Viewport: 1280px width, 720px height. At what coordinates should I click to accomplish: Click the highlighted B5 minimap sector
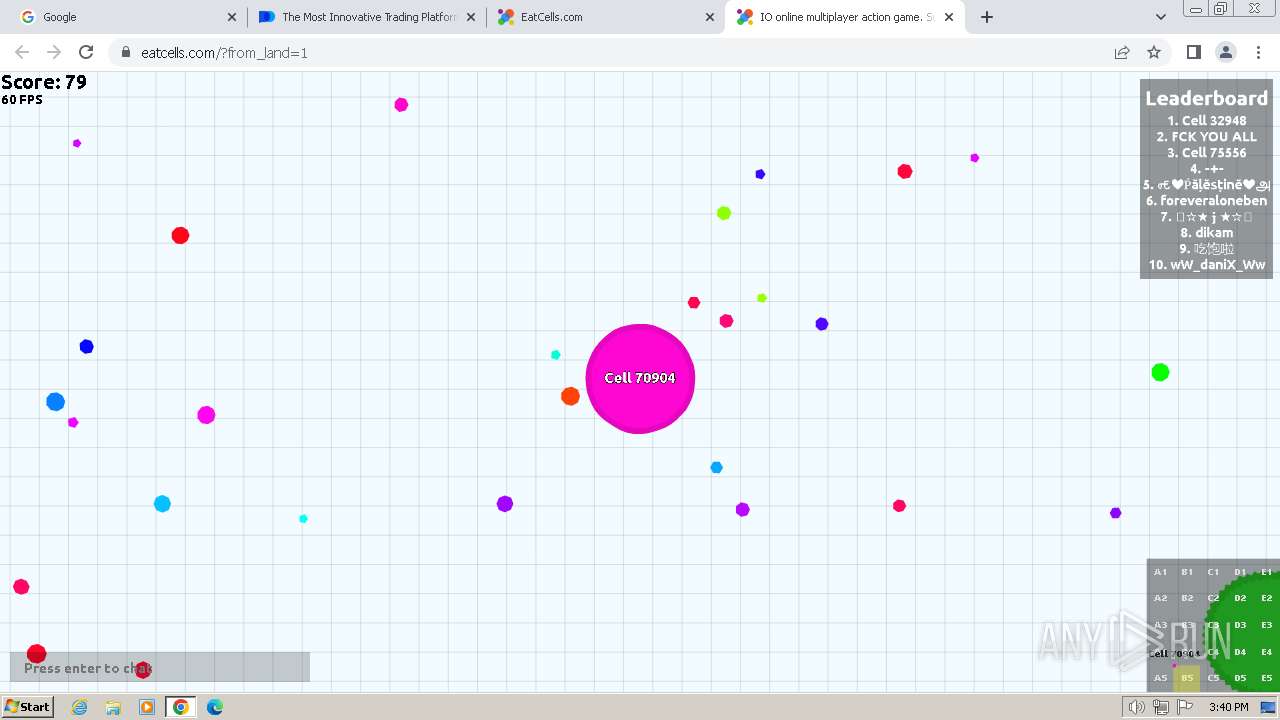pos(1187,678)
